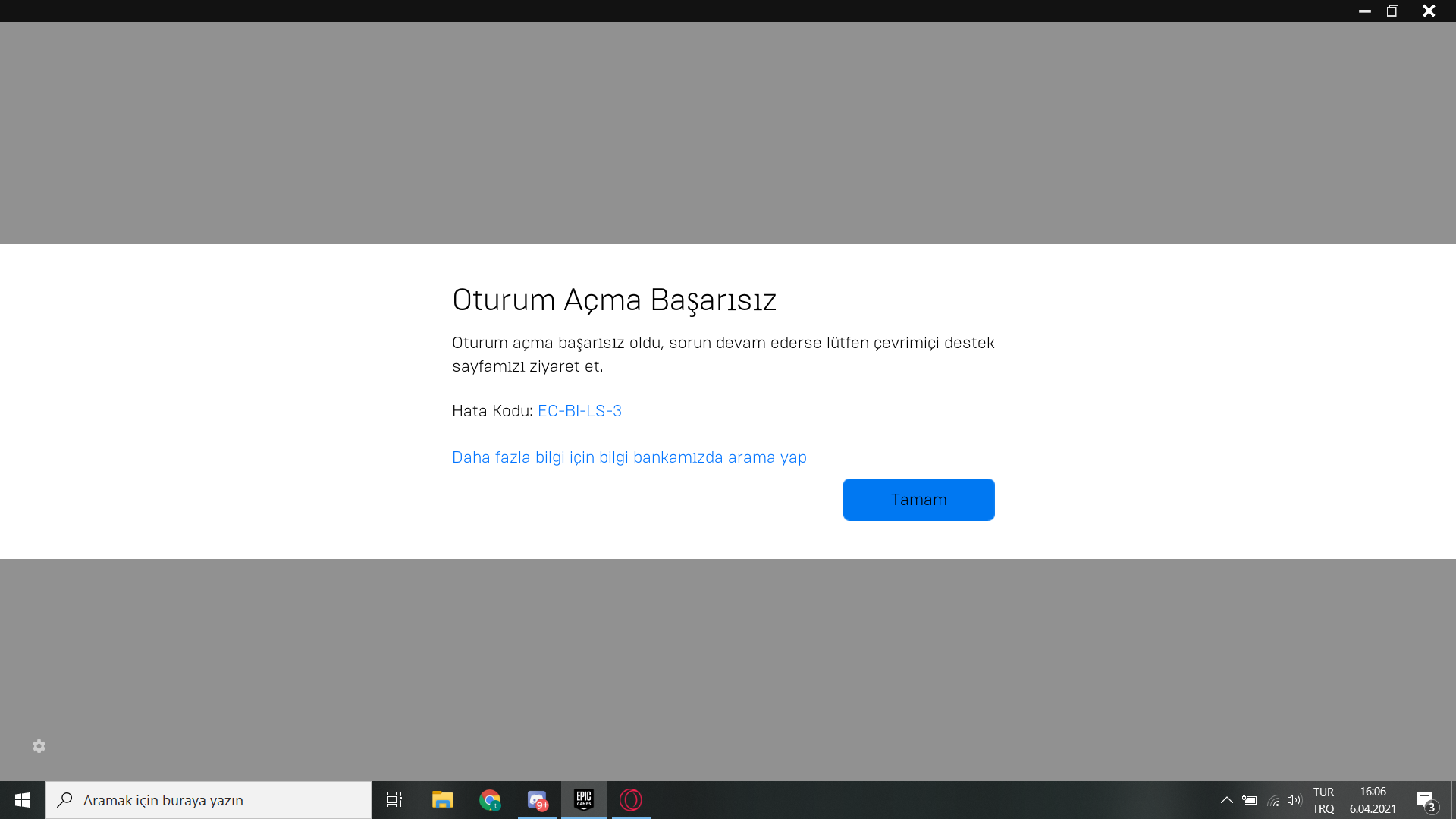Open the 'Daha fazla bilgi' knowledge base link
The image size is (1456, 819).
[629, 457]
